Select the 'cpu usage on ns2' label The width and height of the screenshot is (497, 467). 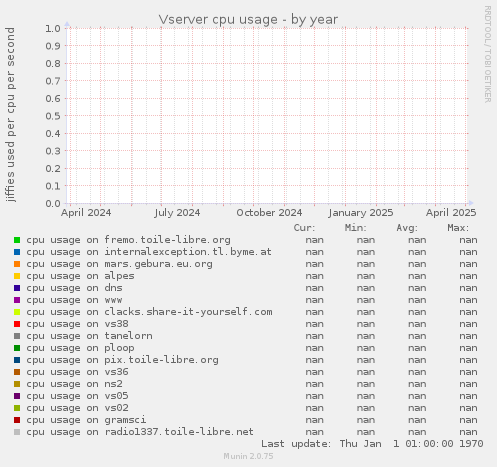point(74,384)
